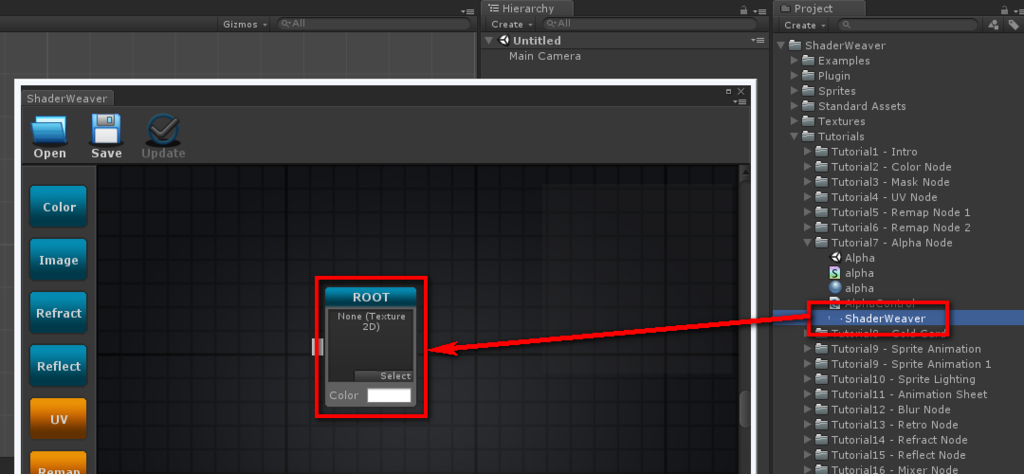Select the Tutorial14 - Refract Node folder
Screen dimensions: 1024x474
(899, 440)
